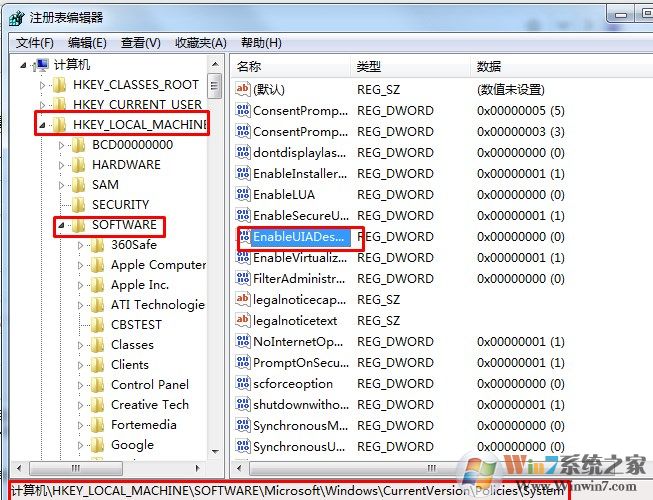Click the legalnoticetext string icon

point(243,320)
